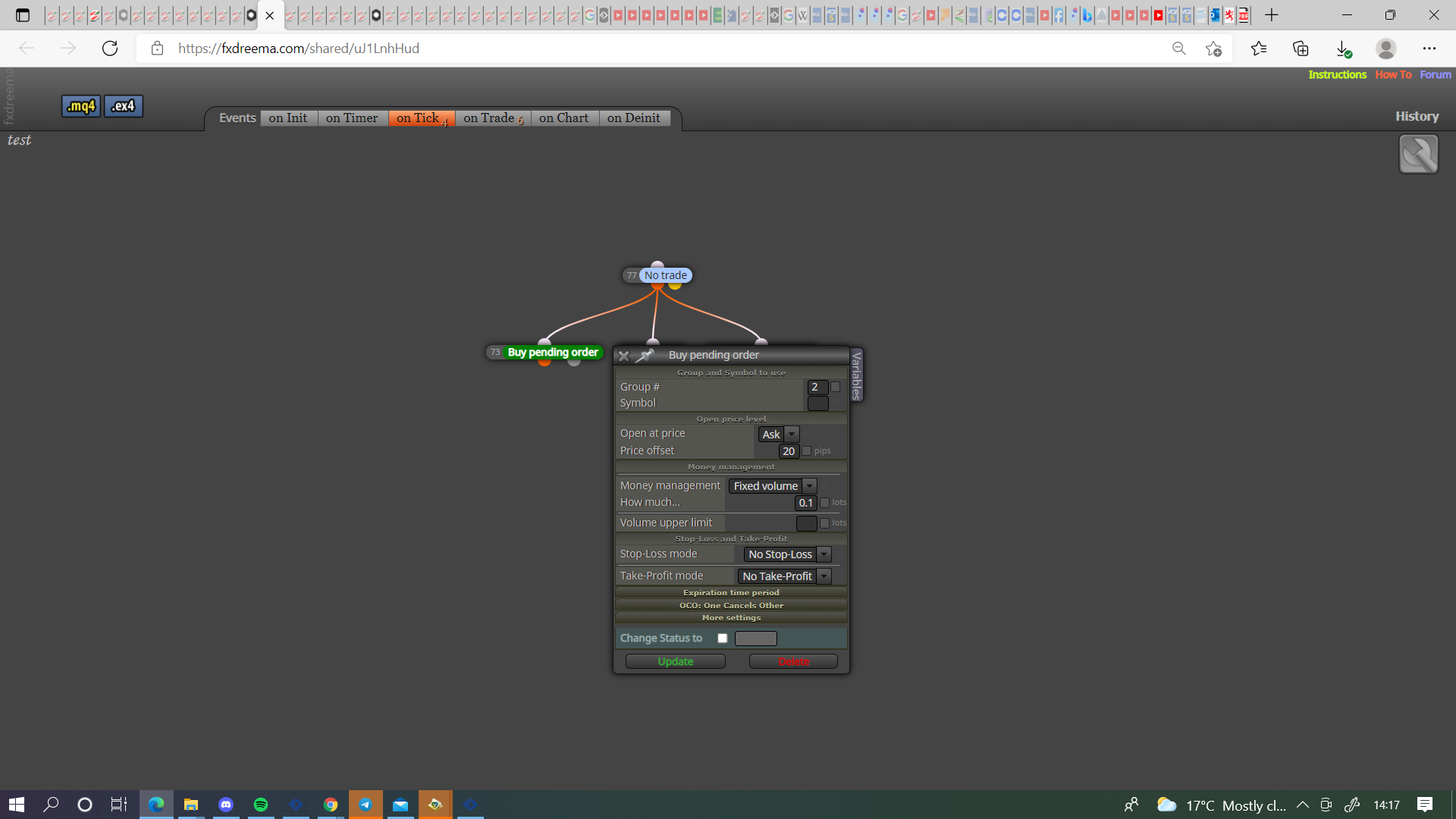Viewport: 1456px width, 819px height.
Task: Open Spotify from the taskbar
Action: point(261,805)
